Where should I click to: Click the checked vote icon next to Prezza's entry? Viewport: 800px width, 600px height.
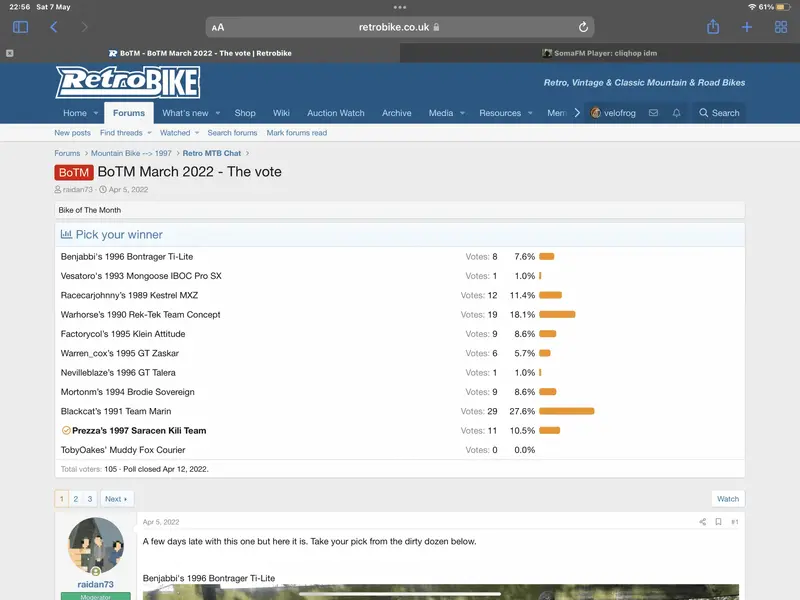pyautogui.click(x=66, y=431)
